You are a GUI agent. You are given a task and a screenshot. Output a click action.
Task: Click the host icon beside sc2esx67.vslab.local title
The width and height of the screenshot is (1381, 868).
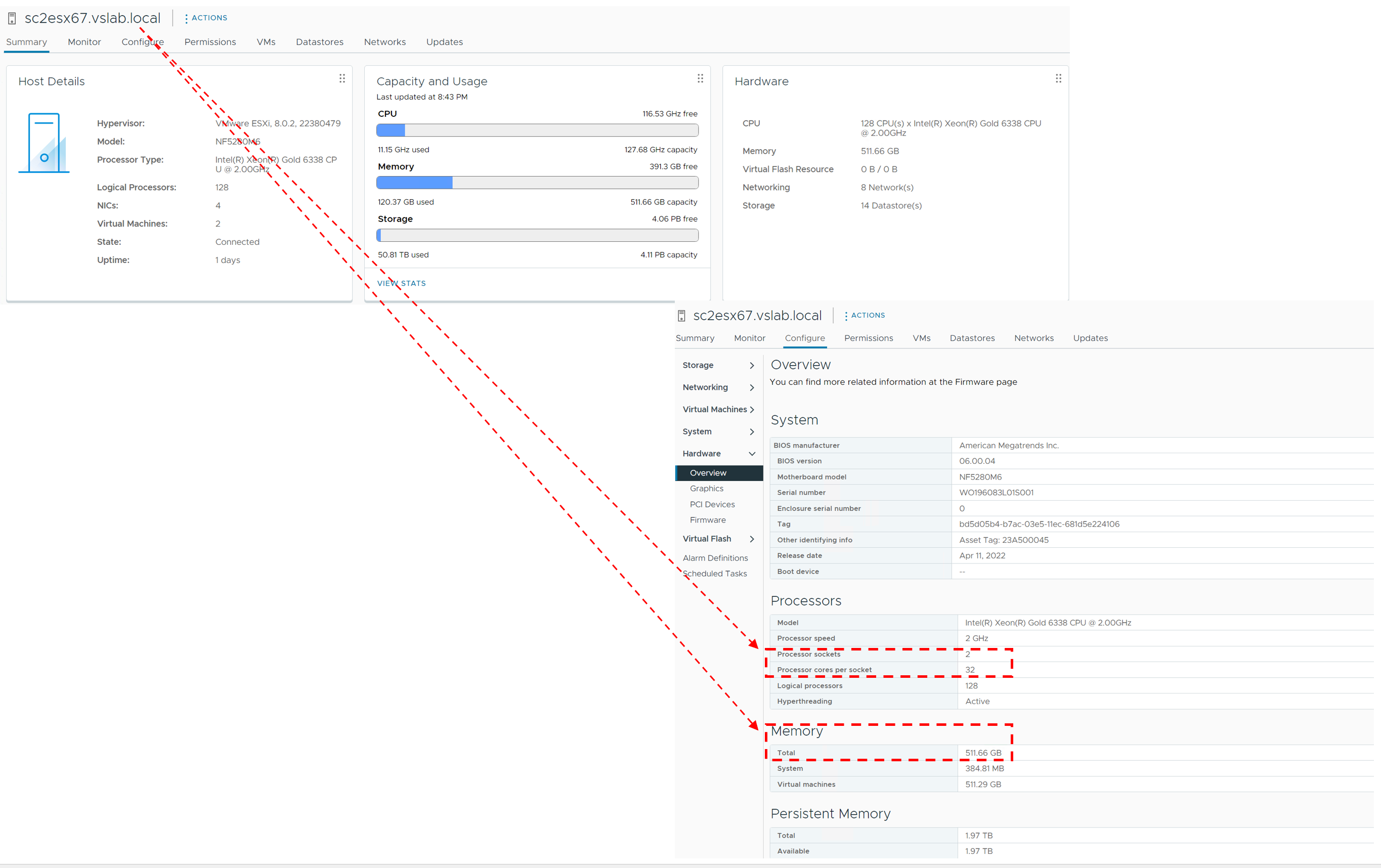(12, 19)
